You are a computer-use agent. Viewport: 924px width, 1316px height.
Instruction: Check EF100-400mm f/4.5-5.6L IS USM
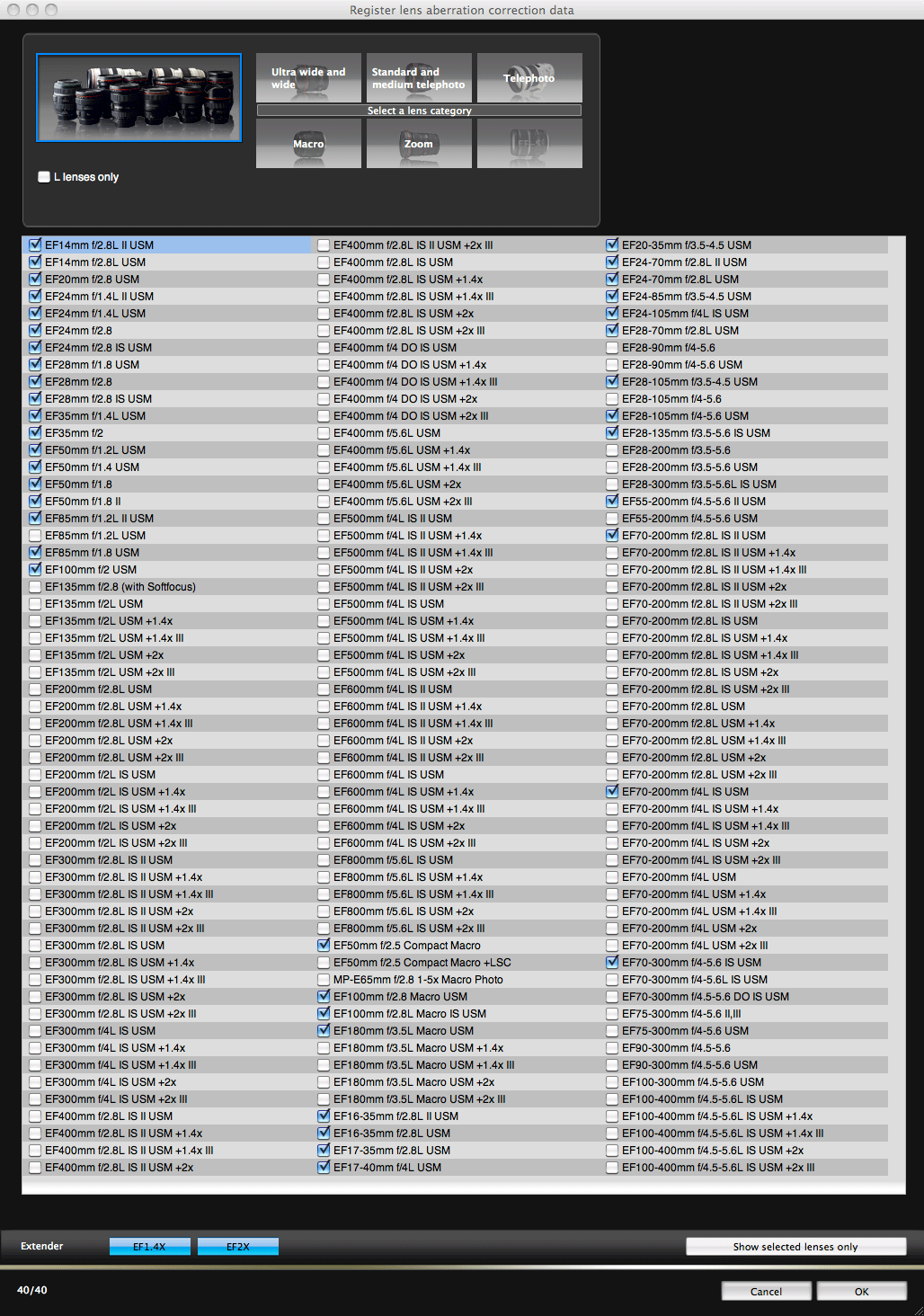[613, 1099]
